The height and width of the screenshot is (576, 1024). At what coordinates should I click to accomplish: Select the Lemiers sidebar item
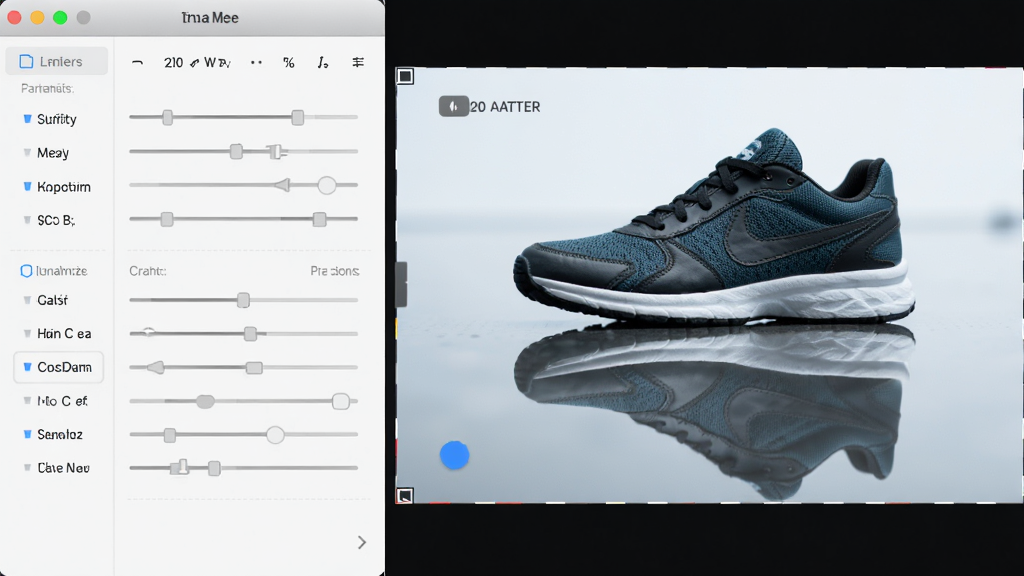click(x=57, y=61)
